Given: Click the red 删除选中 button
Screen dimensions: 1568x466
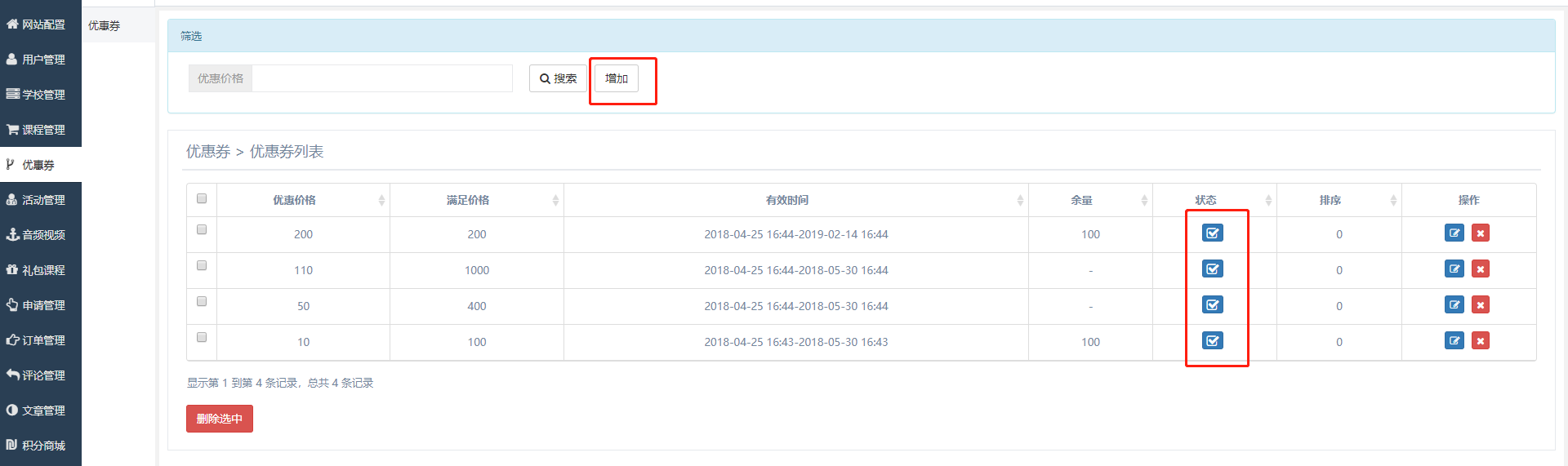Looking at the screenshot, I should pyautogui.click(x=220, y=419).
